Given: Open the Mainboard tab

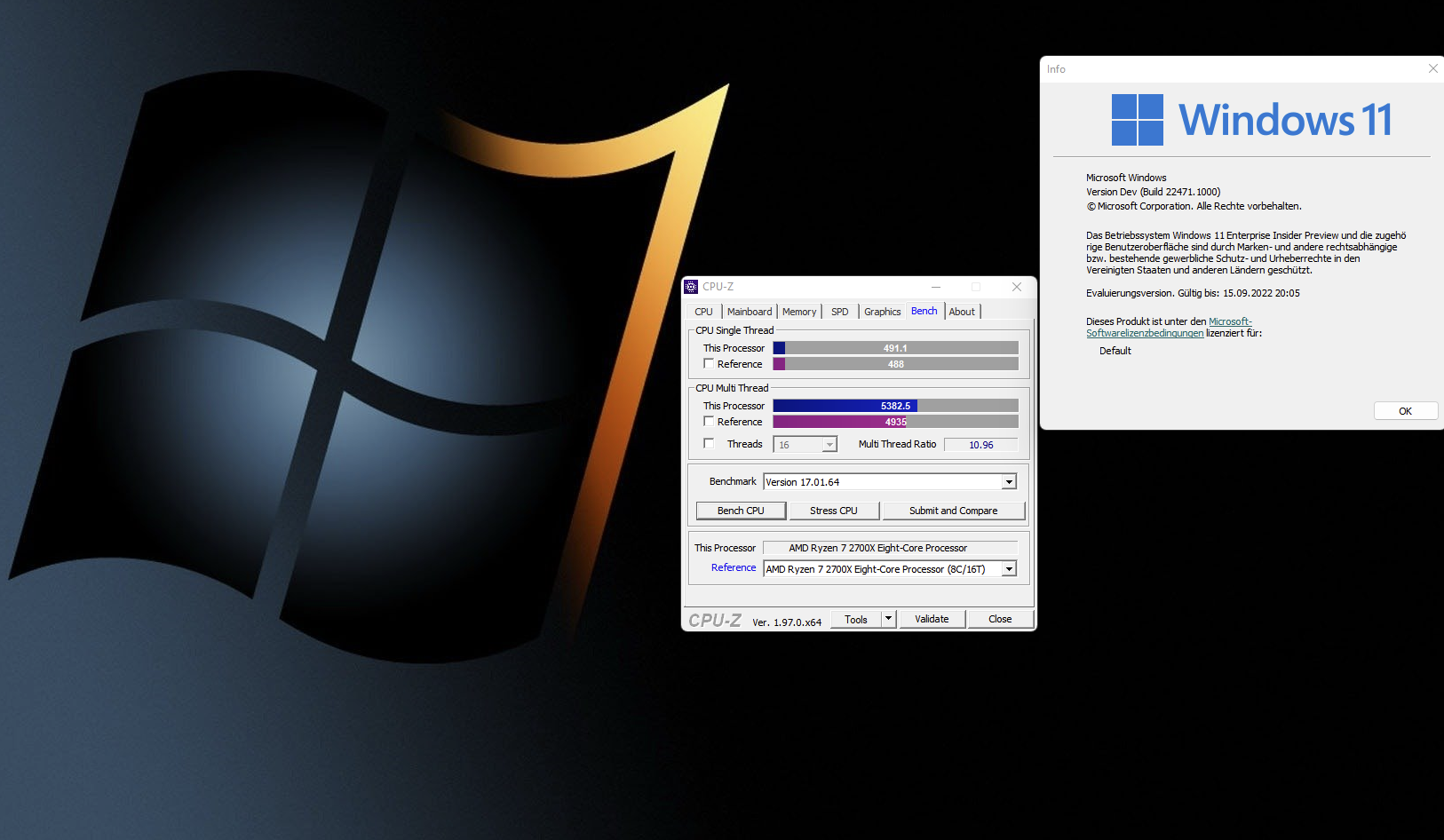Looking at the screenshot, I should (750, 312).
